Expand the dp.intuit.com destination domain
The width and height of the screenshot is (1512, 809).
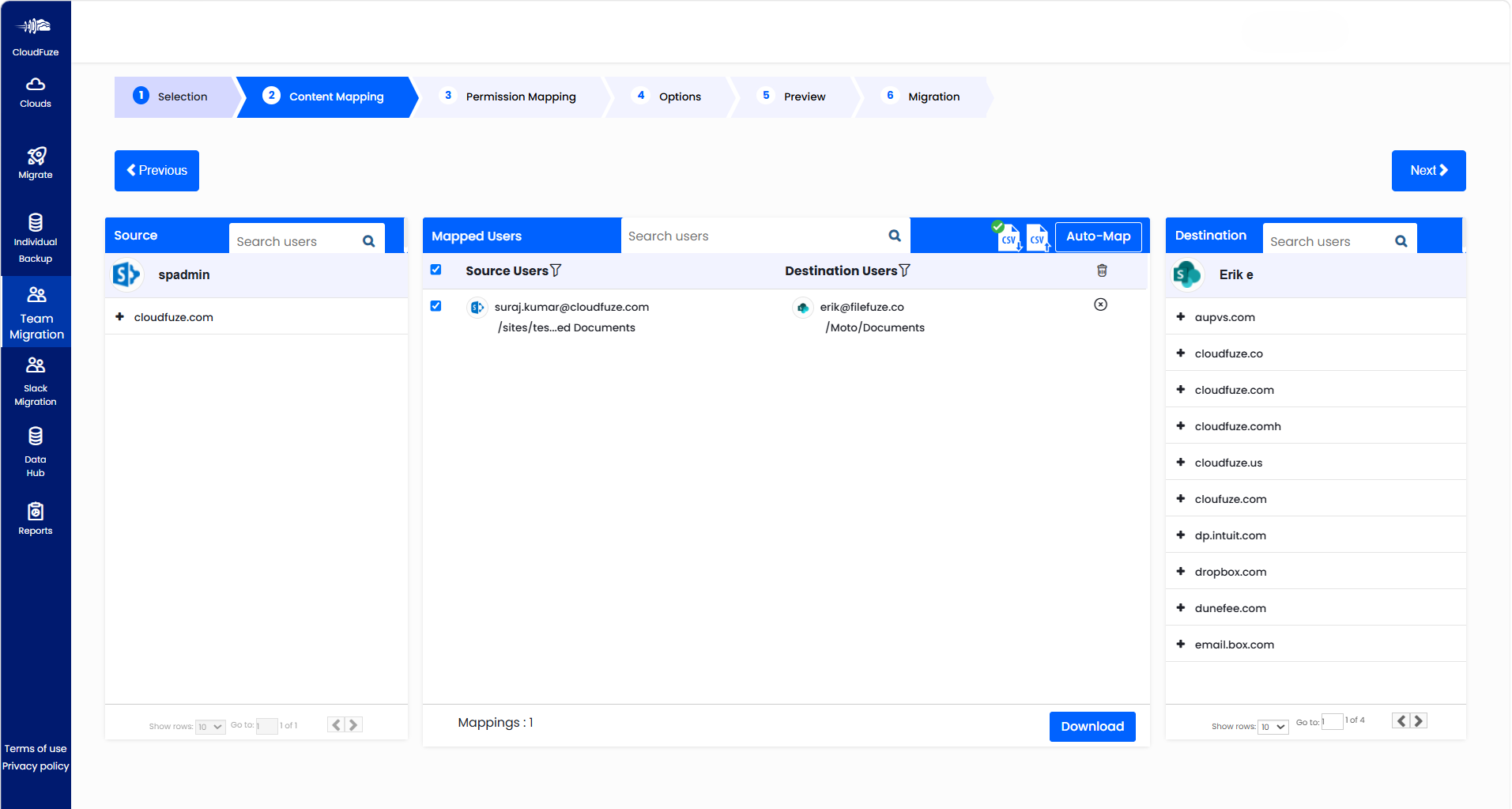tap(1180, 535)
